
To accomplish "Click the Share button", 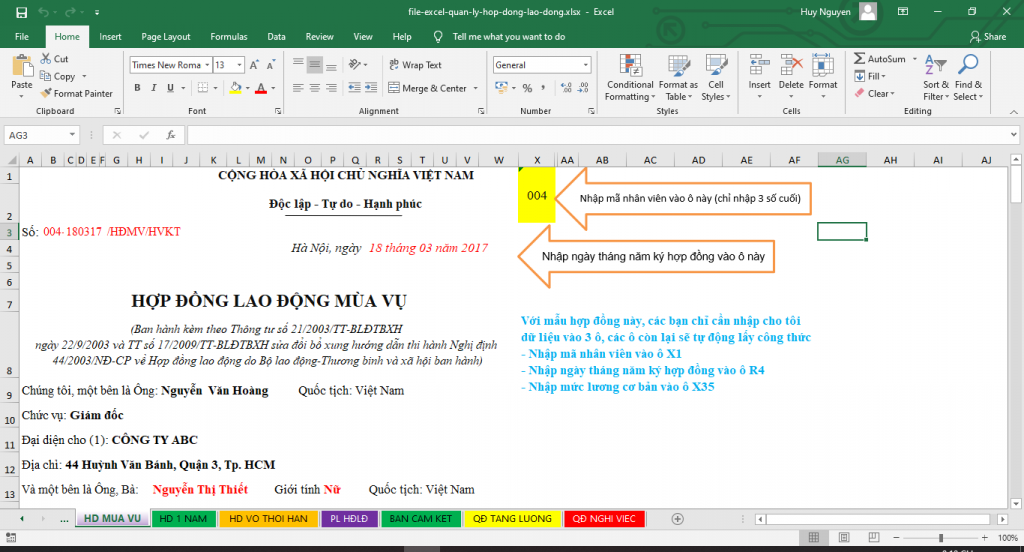I will 987,36.
